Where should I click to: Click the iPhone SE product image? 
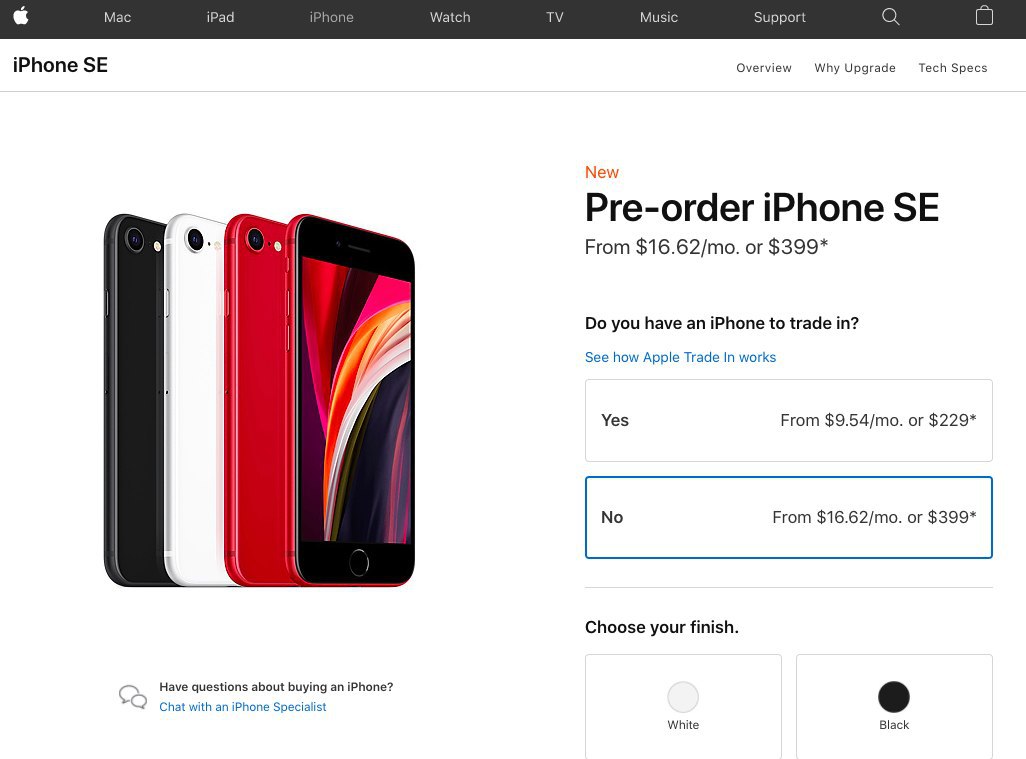point(259,400)
